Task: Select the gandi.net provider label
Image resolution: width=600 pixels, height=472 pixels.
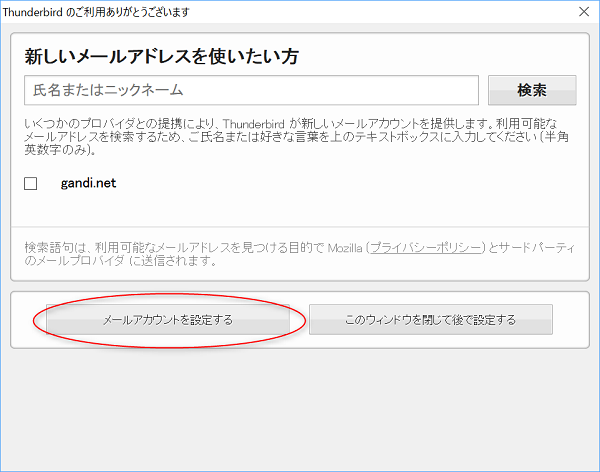Action: pyautogui.click(x=88, y=183)
